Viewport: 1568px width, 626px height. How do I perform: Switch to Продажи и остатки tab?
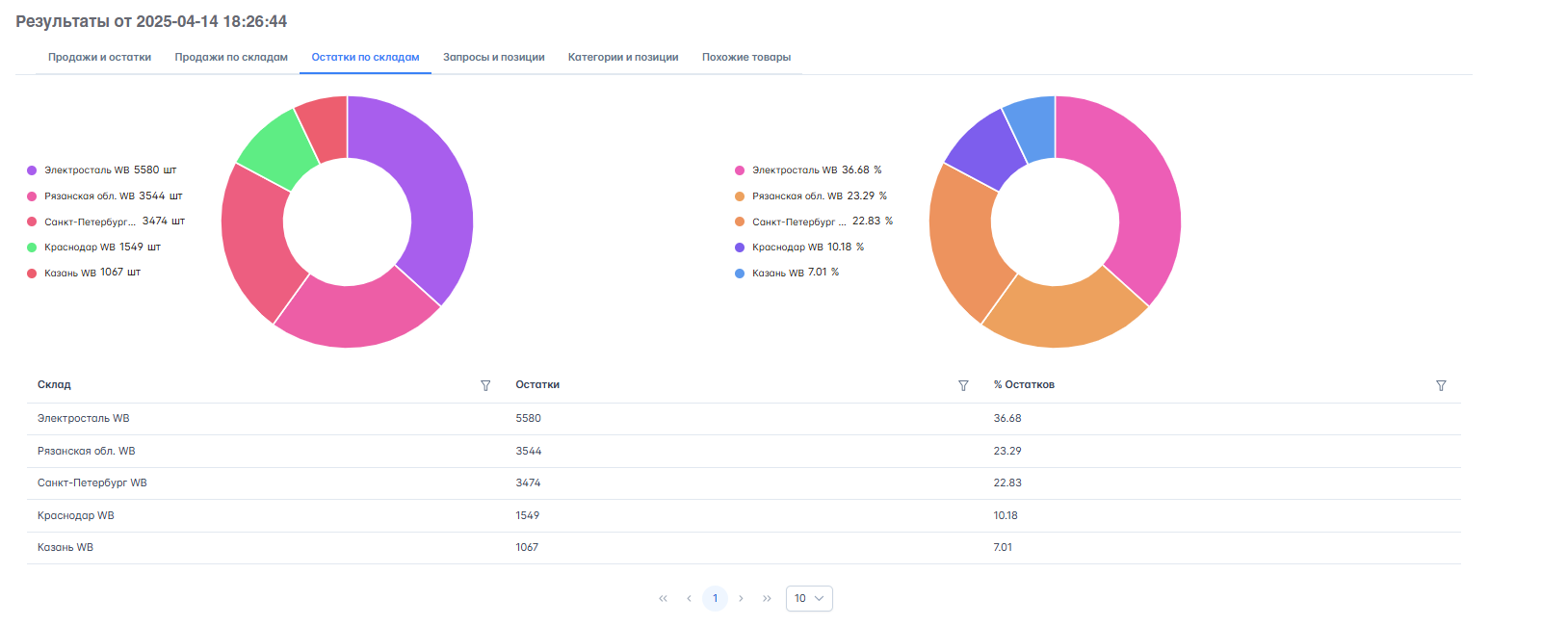point(99,58)
